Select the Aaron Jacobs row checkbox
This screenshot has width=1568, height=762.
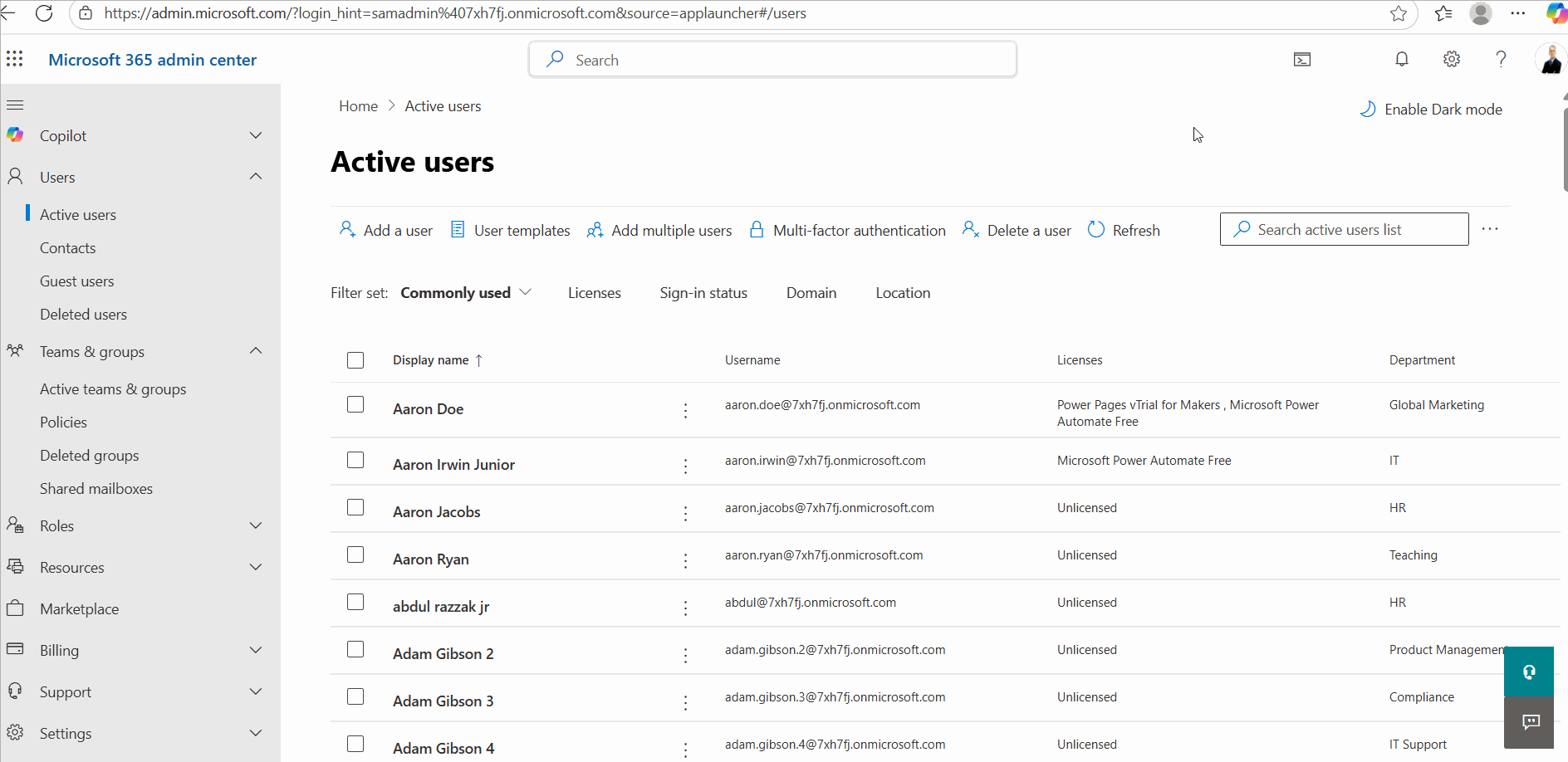pos(355,507)
